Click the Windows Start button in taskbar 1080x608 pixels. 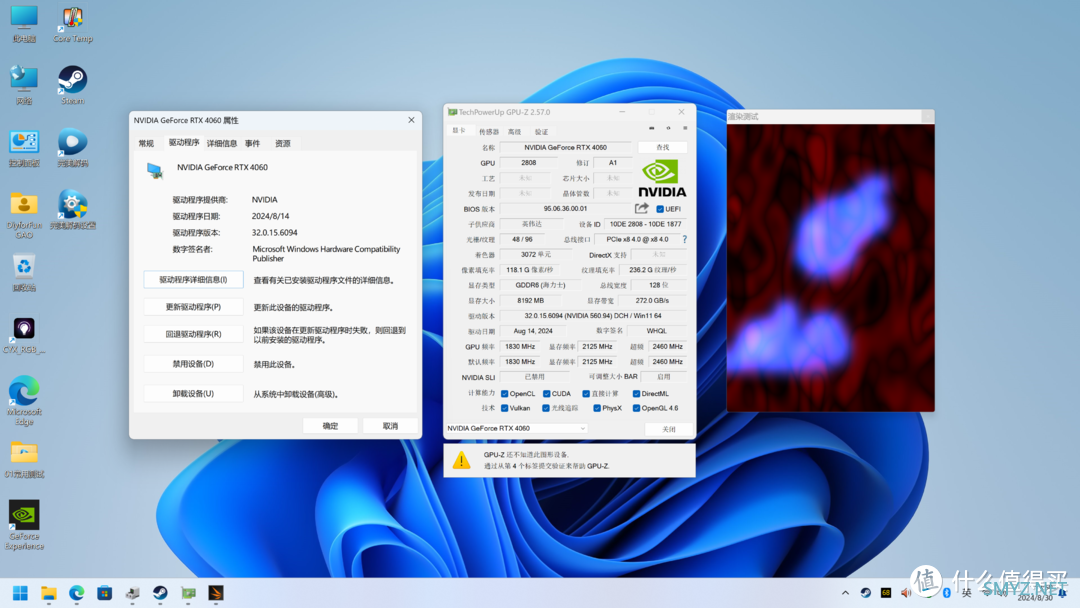point(20,593)
